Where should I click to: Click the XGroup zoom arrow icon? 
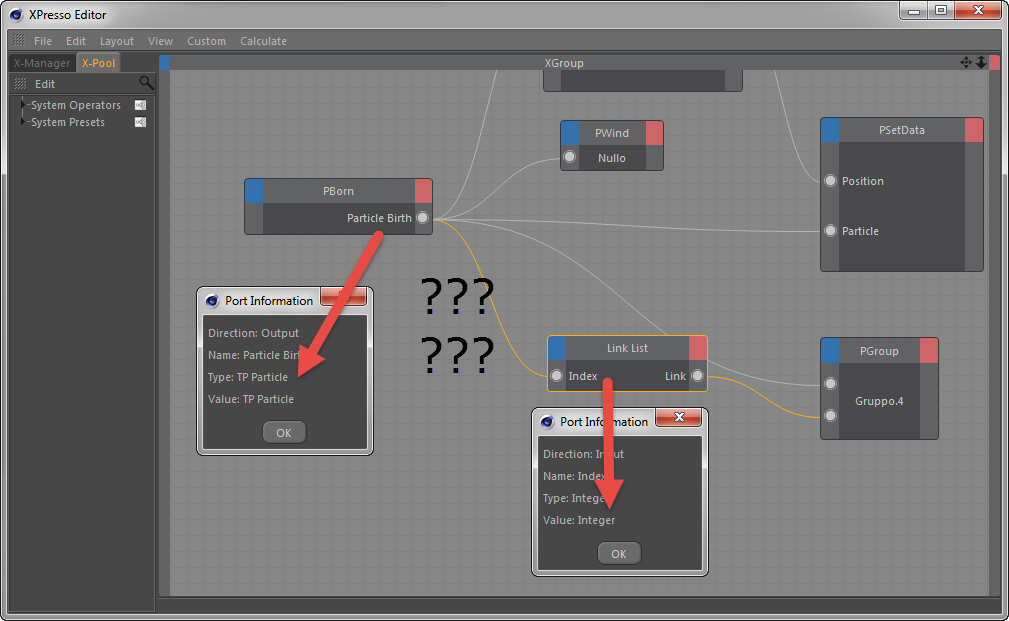click(981, 62)
